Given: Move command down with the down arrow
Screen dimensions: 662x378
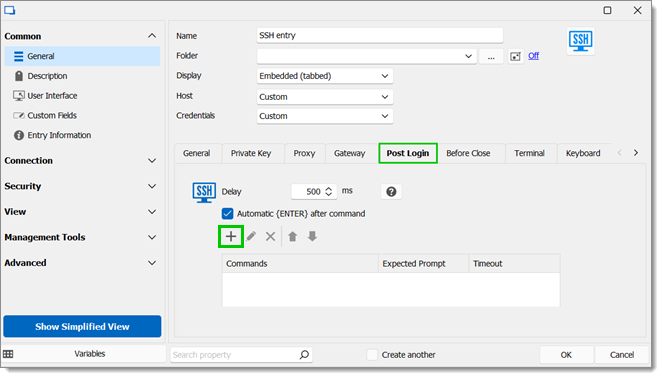Looking at the screenshot, I should 312,237.
